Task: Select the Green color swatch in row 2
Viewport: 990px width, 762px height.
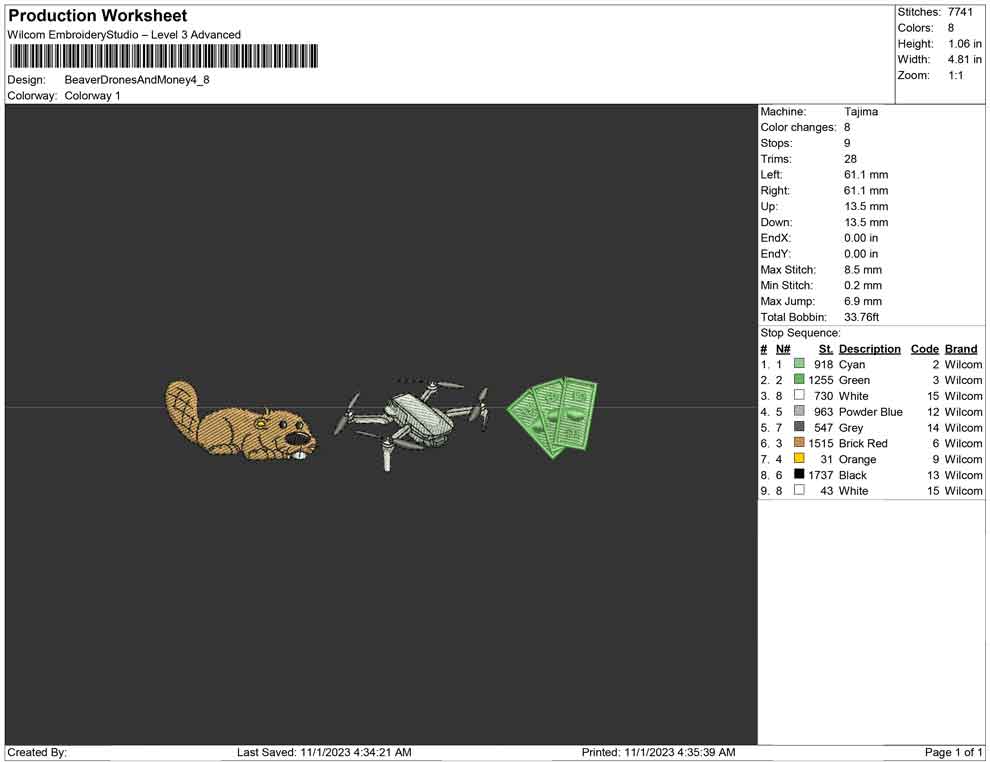Action: [799, 380]
